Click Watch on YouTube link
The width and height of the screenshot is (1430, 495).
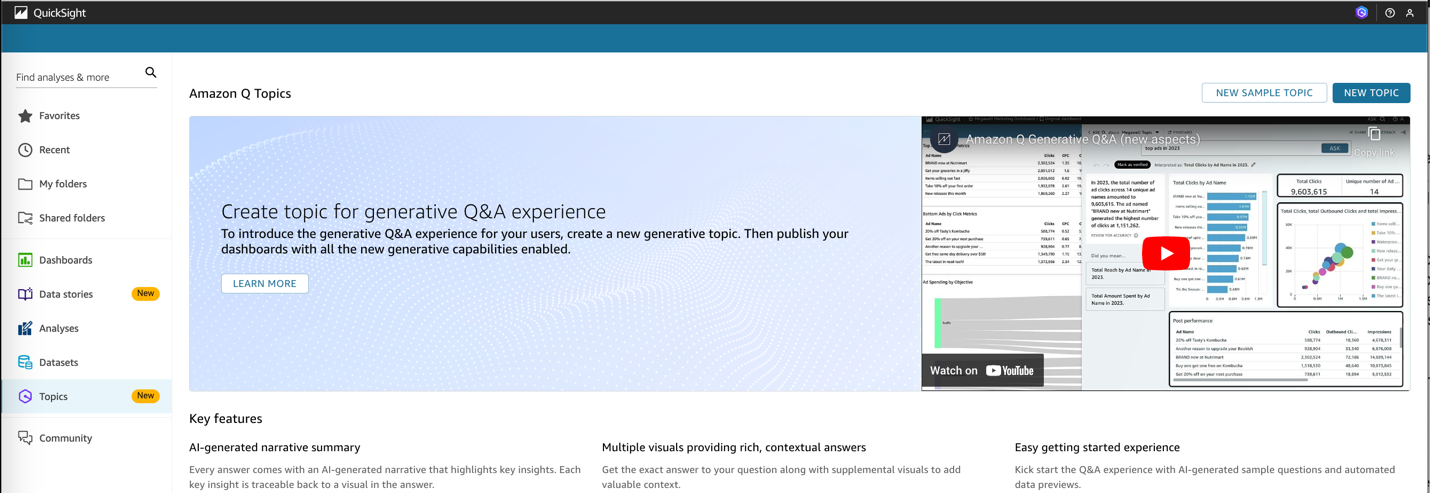[x=982, y=371]
